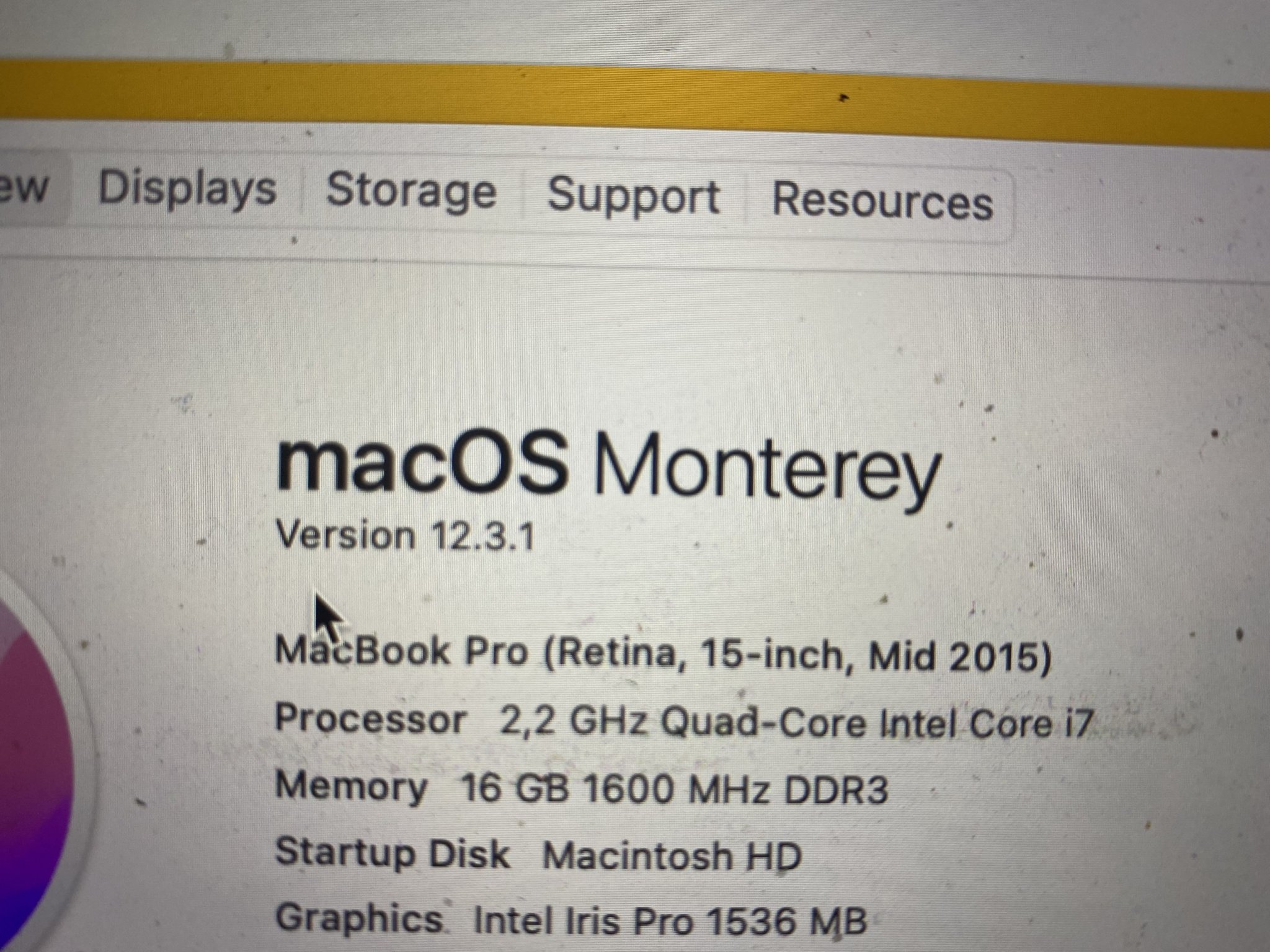Click the yellow band above the window
This screenshot has width=1270, height=952.
[620, 99]
